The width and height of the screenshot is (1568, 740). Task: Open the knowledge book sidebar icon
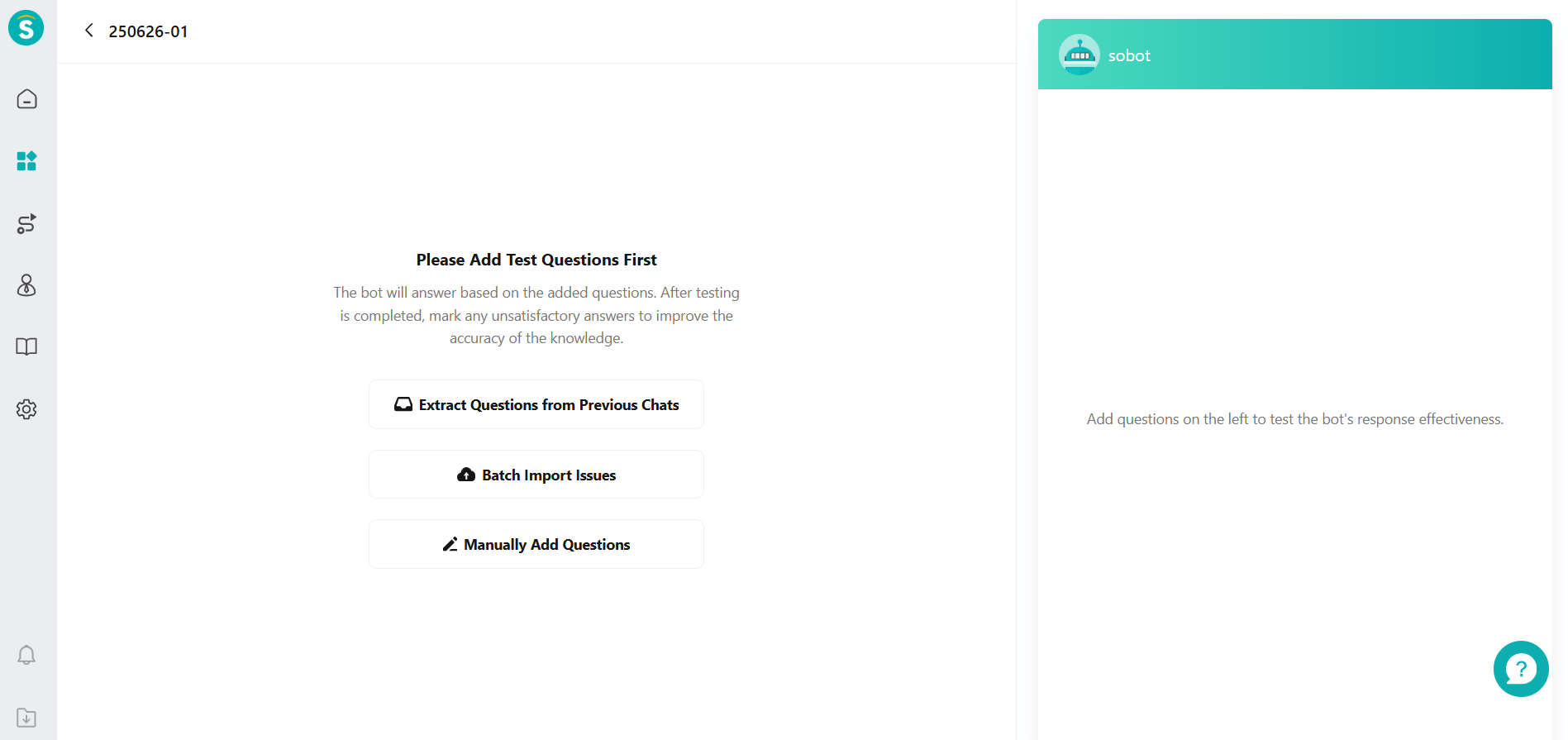point(26,346)
